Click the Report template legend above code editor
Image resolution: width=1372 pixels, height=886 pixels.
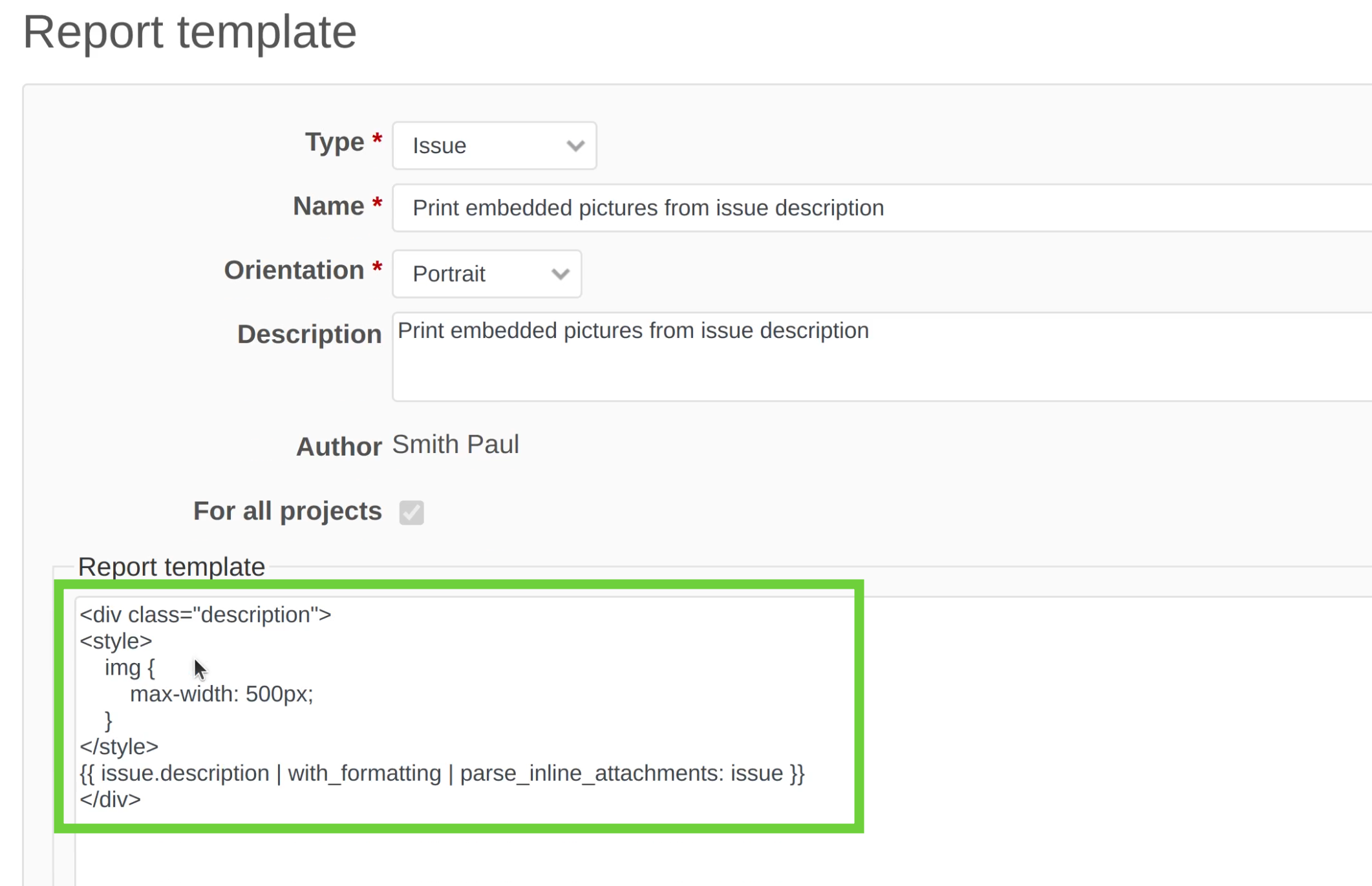coord(171,567)
